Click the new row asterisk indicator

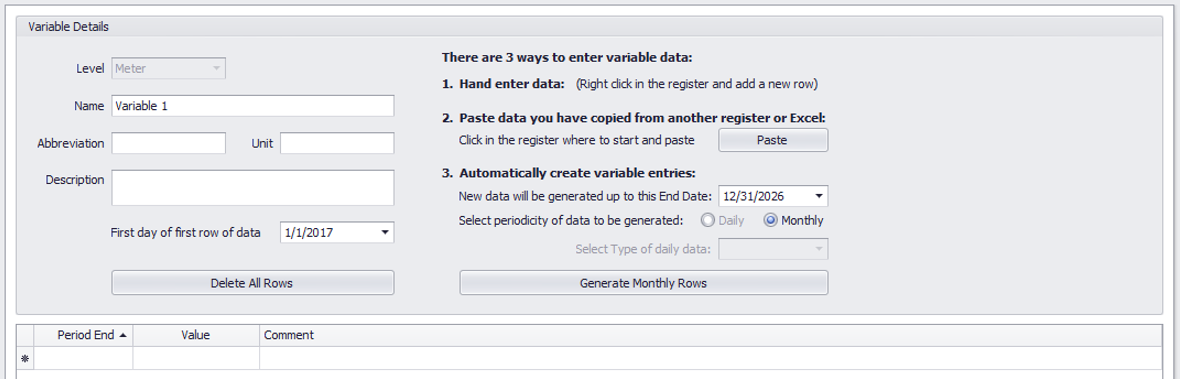(x=25, y=358)
